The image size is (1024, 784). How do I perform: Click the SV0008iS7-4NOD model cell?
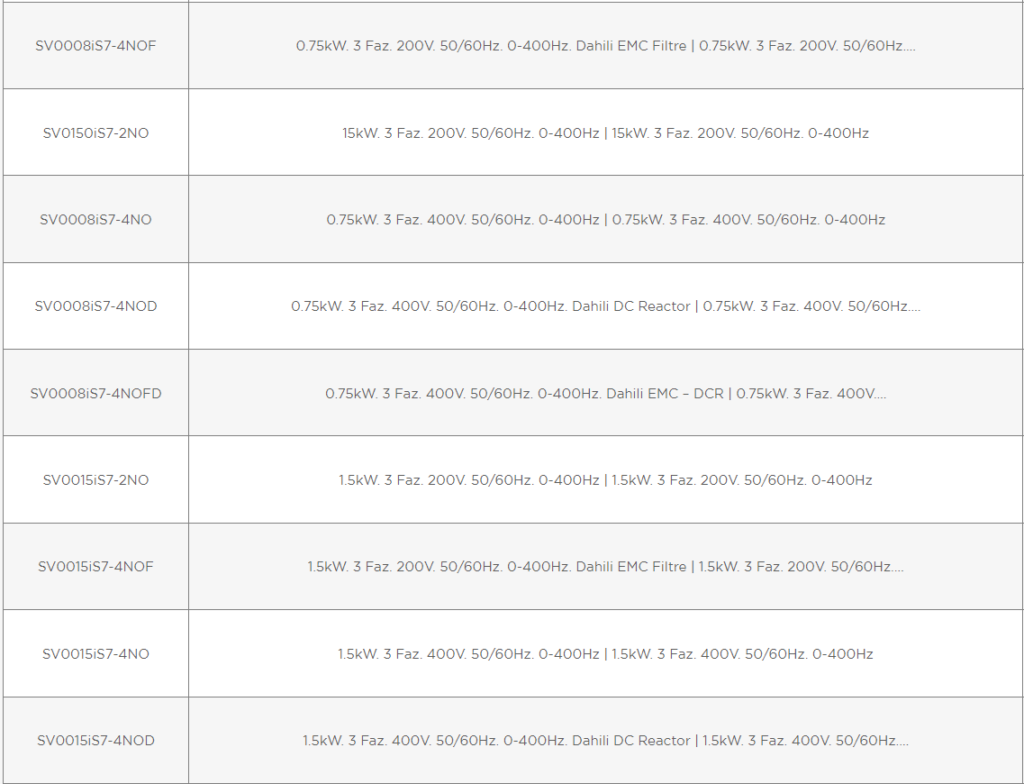point(95,306)
